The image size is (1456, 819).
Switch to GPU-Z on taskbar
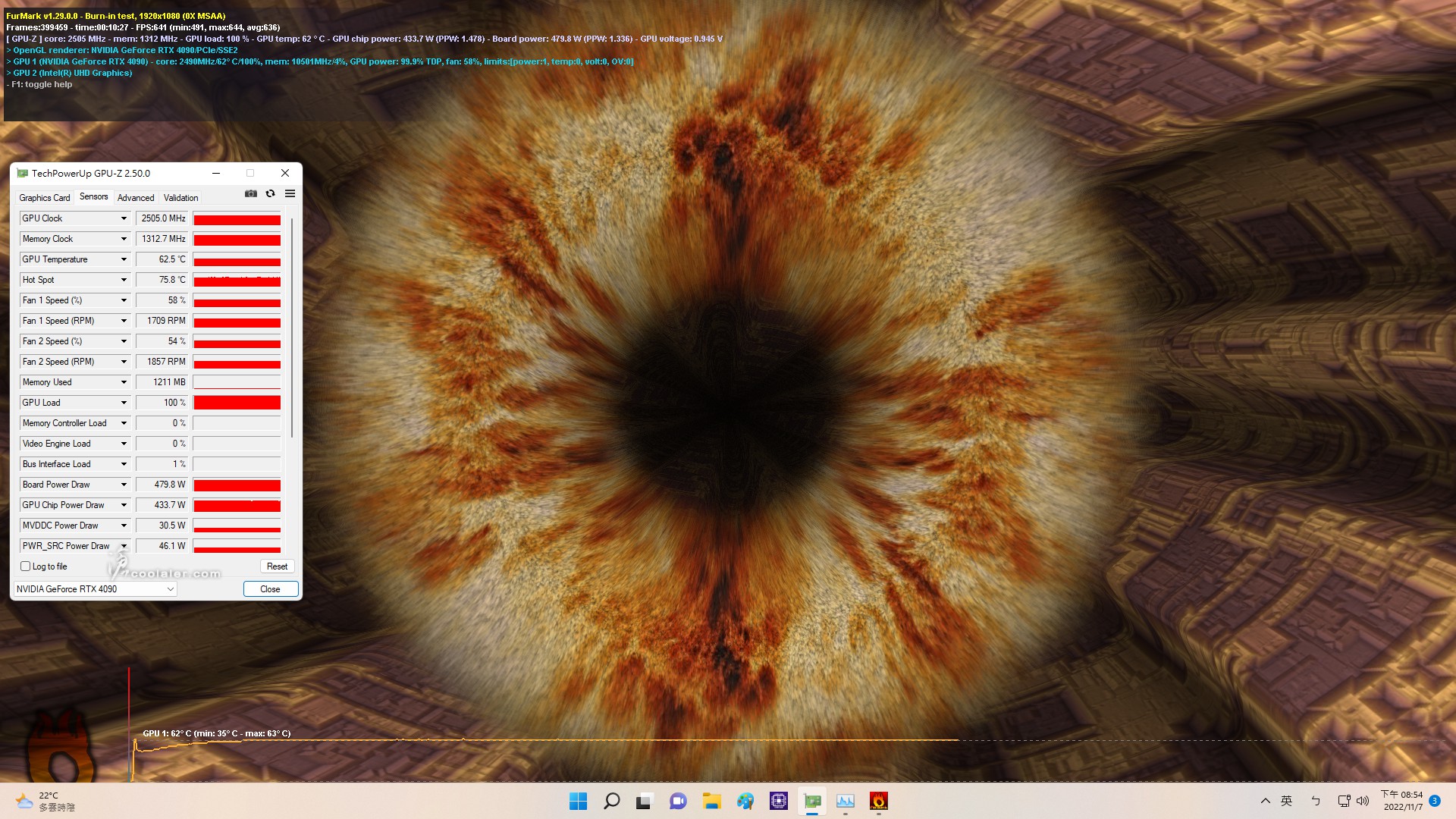pos(812,801)
